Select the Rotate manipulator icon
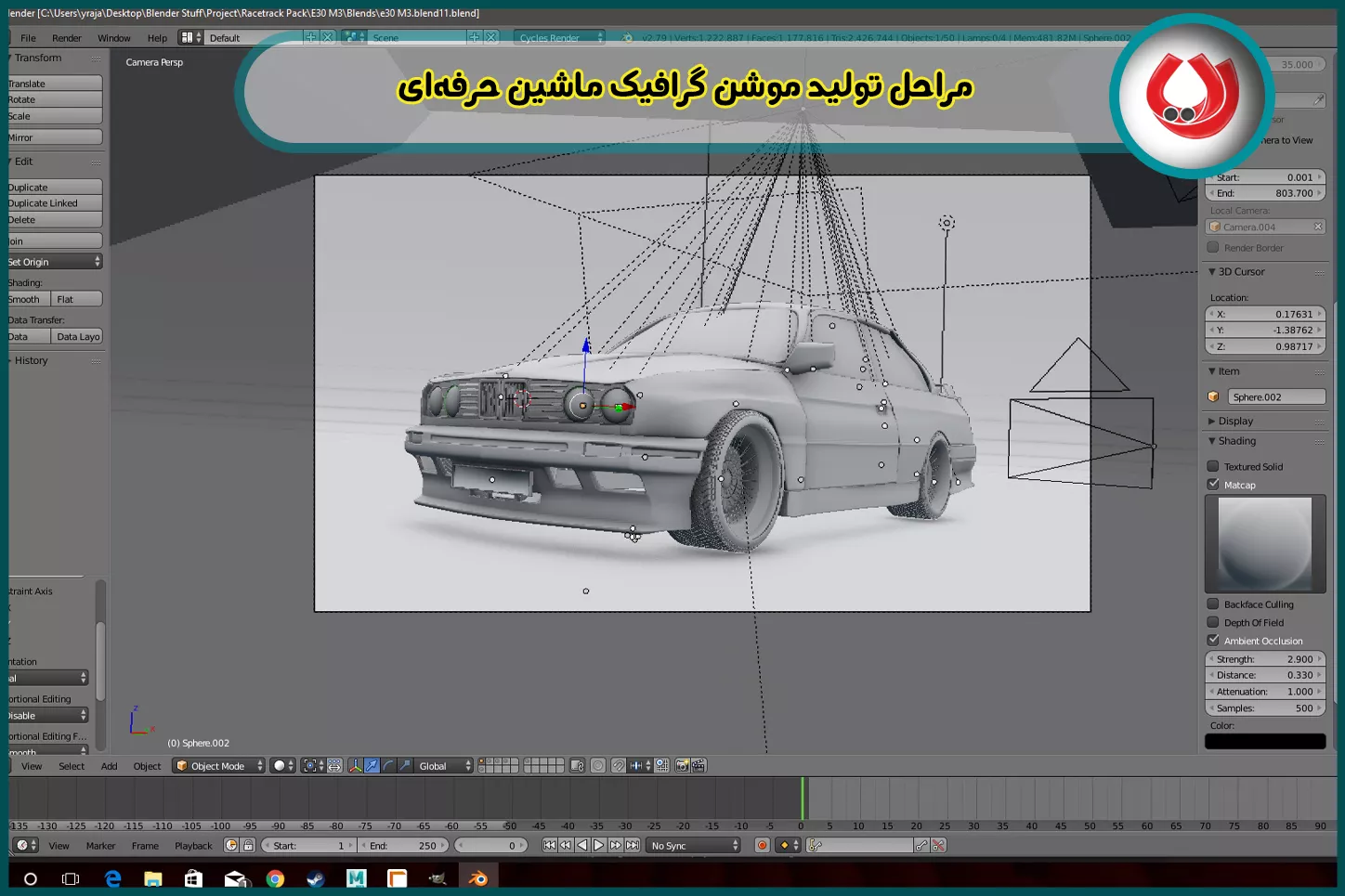This screenshot has height=896, width=1345. 387,765
